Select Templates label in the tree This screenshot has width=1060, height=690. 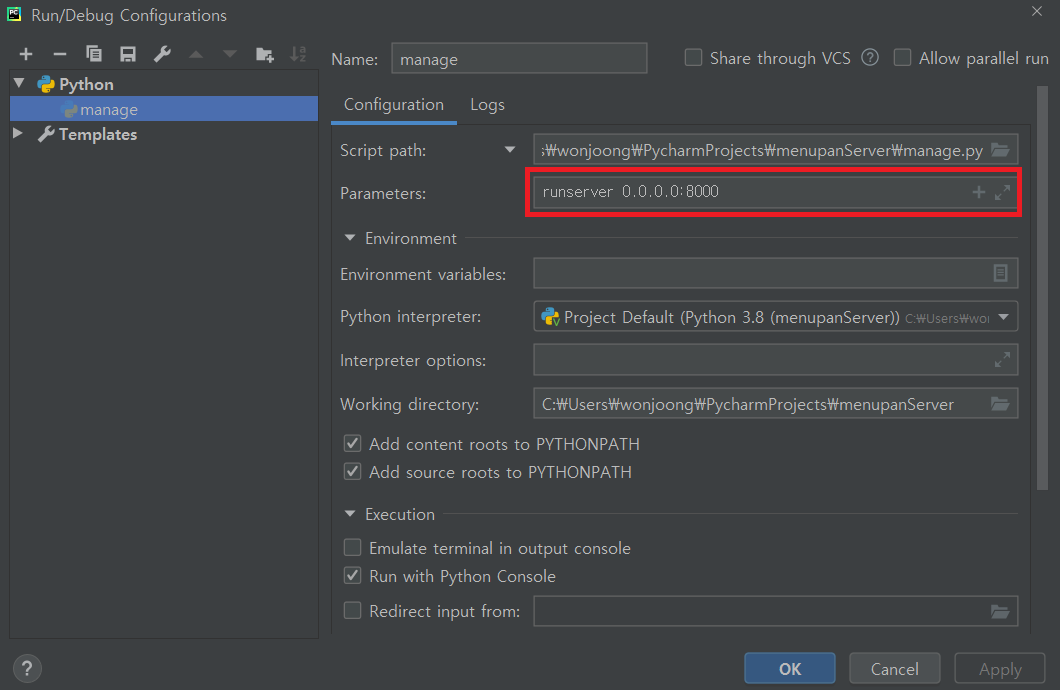point(98,134)
